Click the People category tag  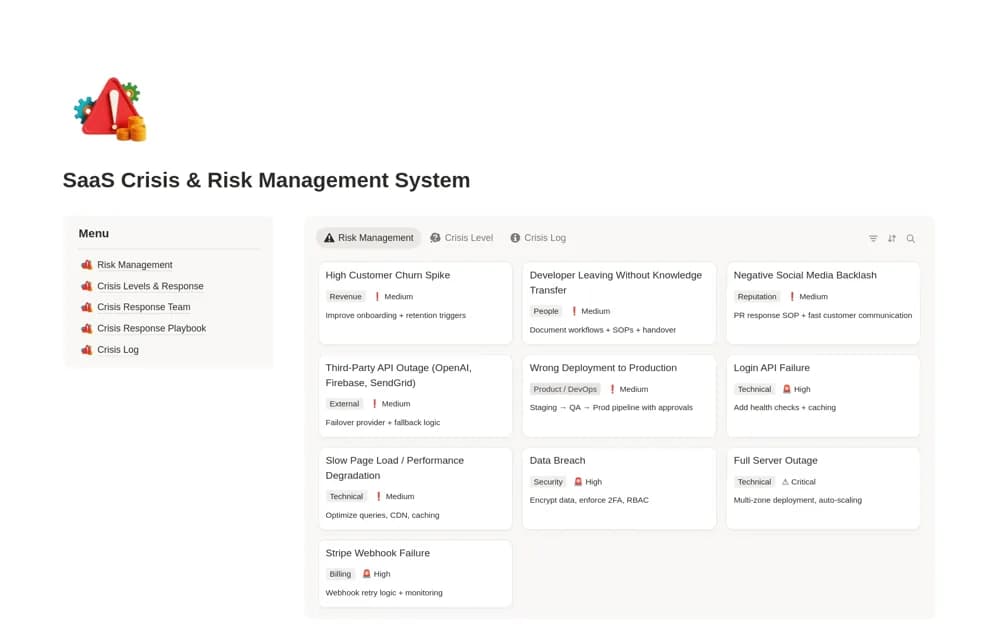click(546, 311)
